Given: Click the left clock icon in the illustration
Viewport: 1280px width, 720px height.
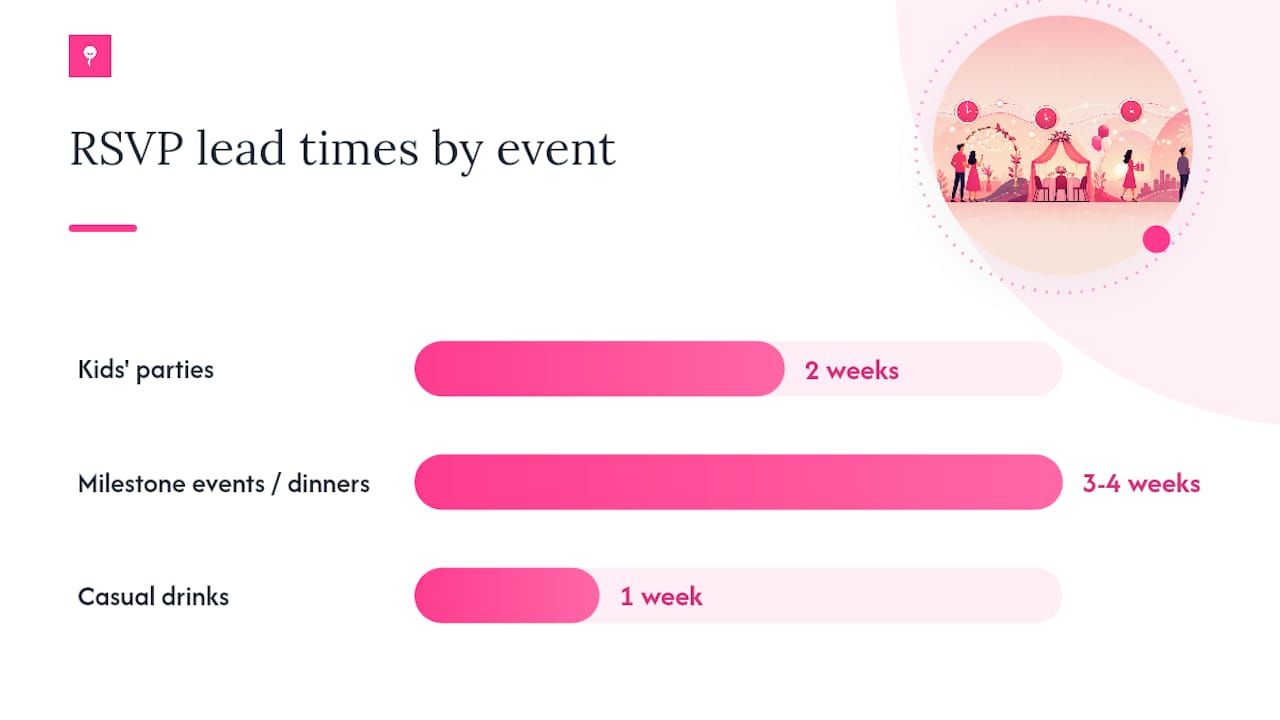Looking at the screenshot, I should pos(967,111).
